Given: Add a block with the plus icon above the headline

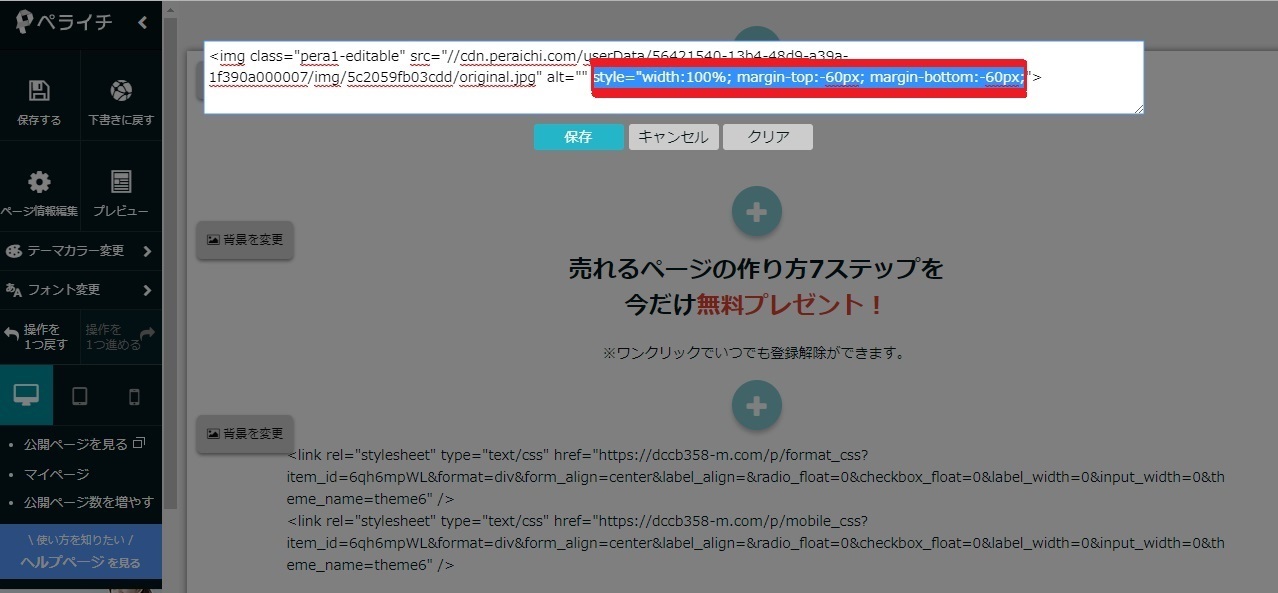Looking at the screenshot, I should tap(756, 211).
